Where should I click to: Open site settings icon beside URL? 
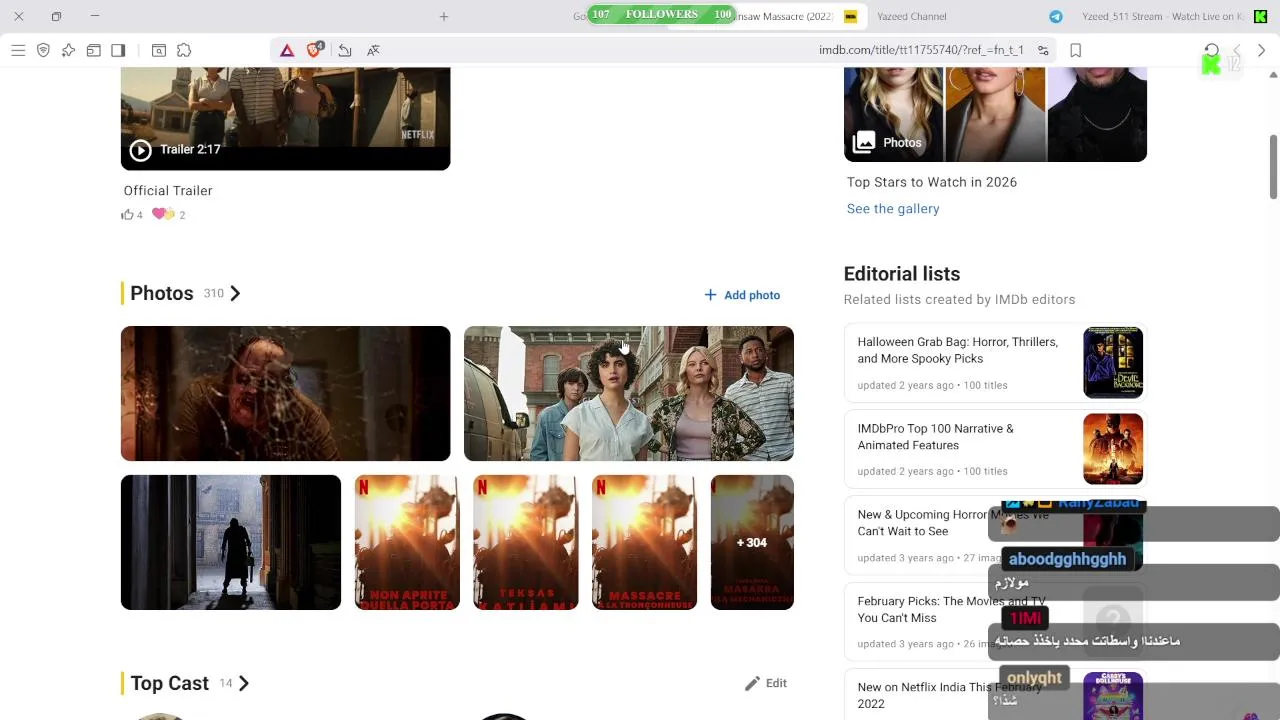click(x=1043, y=50)
